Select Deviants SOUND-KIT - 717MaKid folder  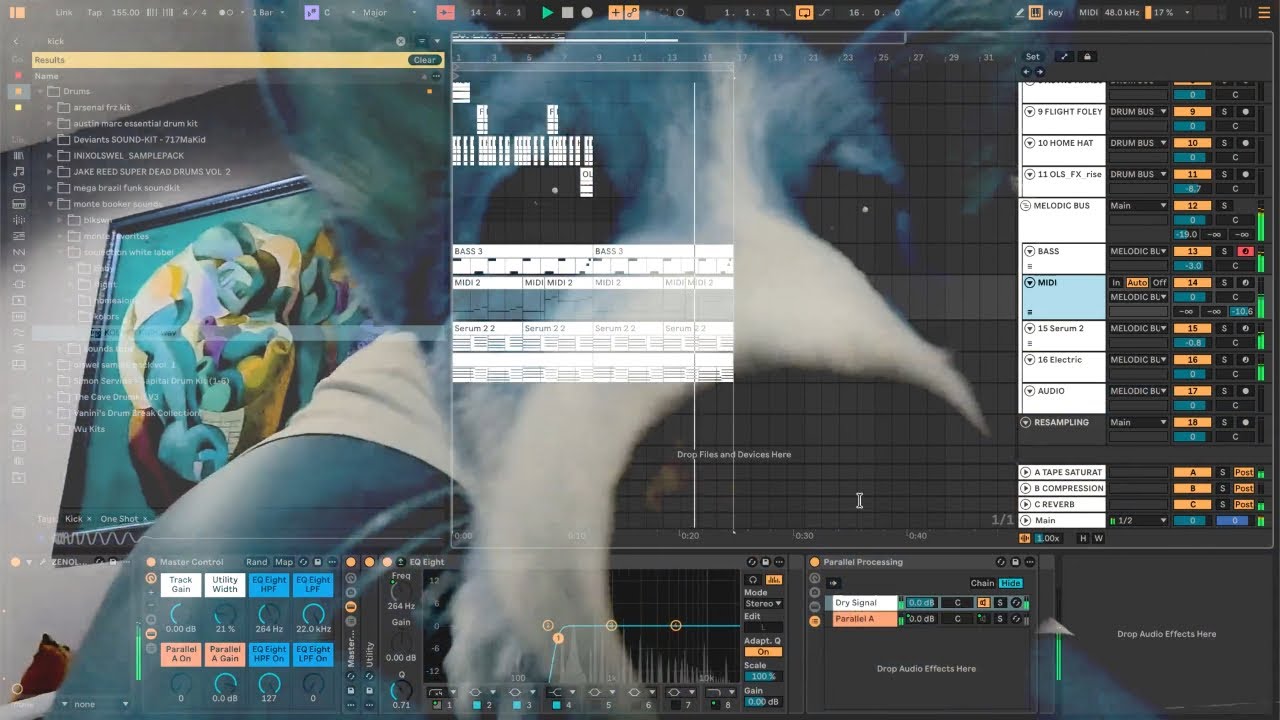click(x=139, y=140)
